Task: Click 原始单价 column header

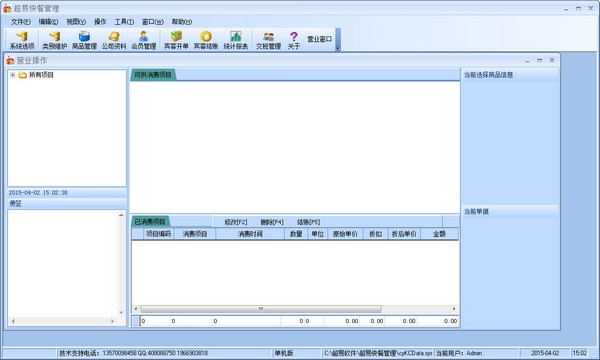Action: point(345,234)
